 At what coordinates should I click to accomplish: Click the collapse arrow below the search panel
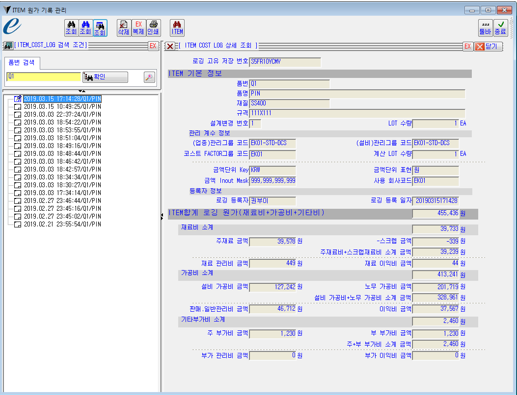coord(82,91)
